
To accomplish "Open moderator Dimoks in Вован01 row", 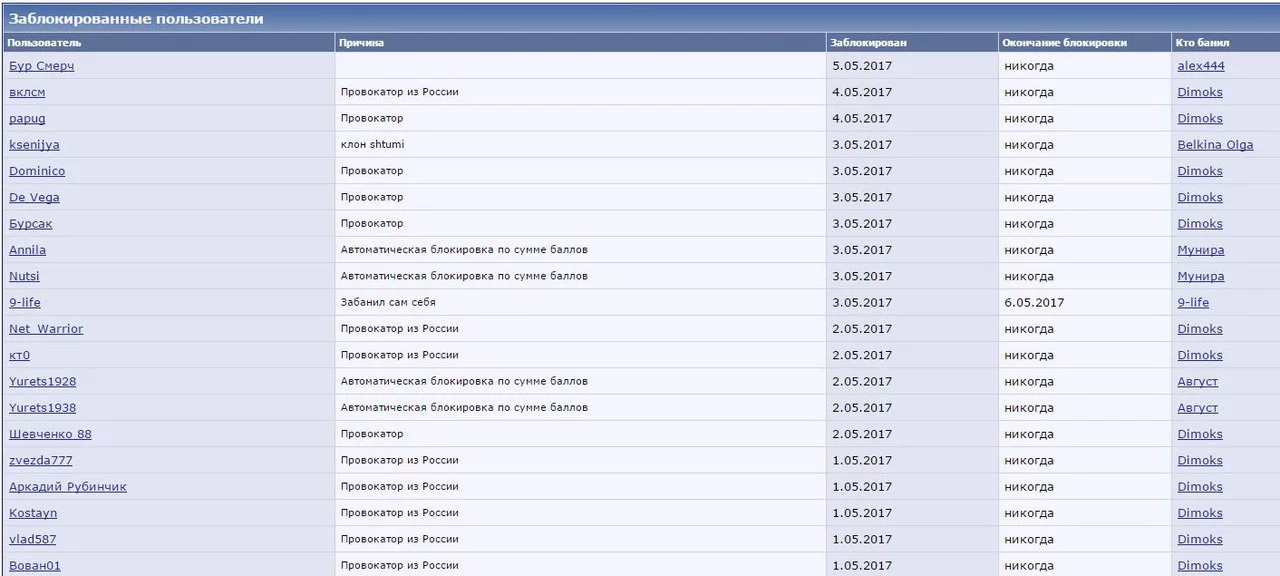I will (1200, 565).
